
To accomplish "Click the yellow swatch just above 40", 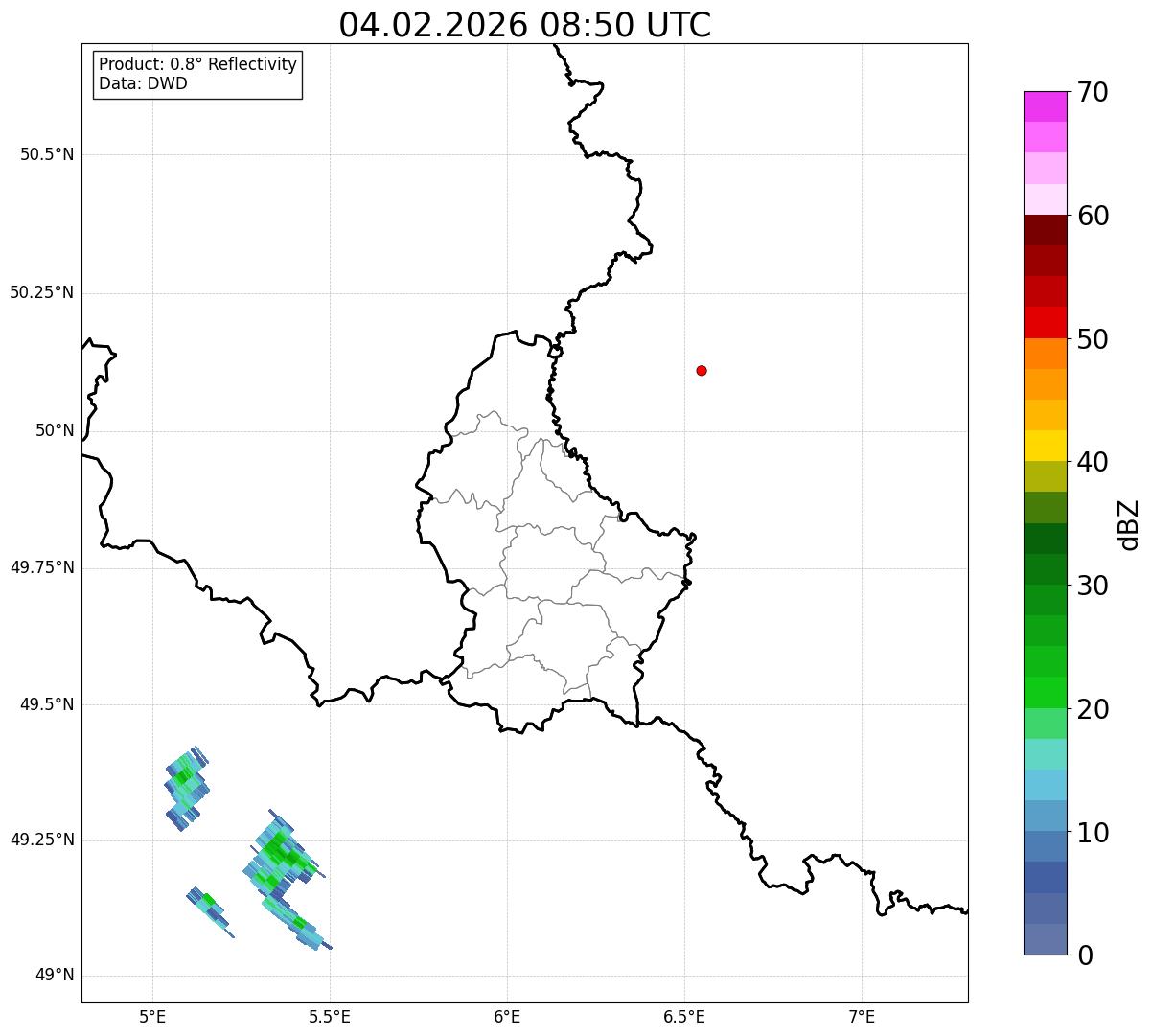I will 1045,446.
